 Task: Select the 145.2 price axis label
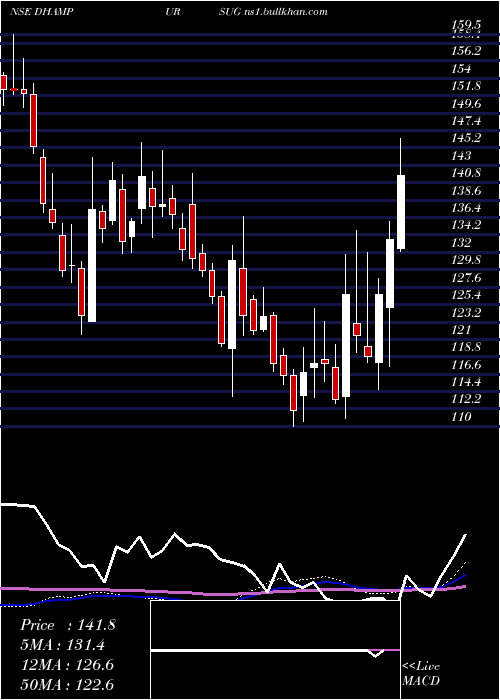(x=468, y=138)
